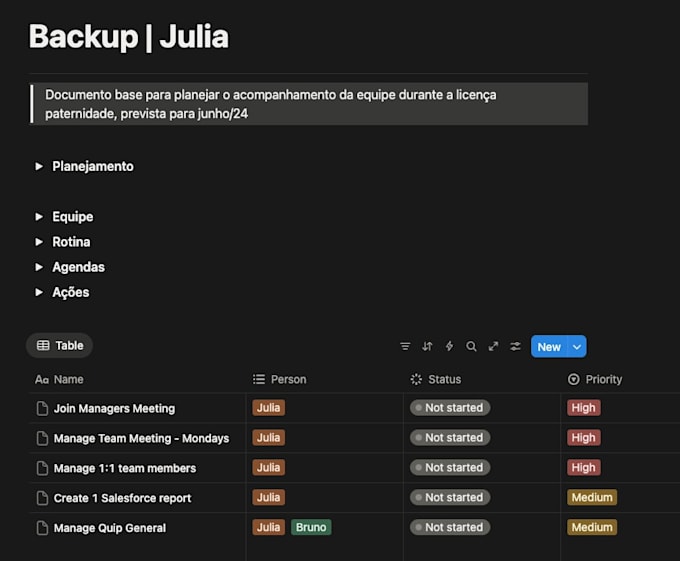The height and width of the screenshot is (561, 680).
Task: Open the Table view tab
Action: tap(60, 346)
